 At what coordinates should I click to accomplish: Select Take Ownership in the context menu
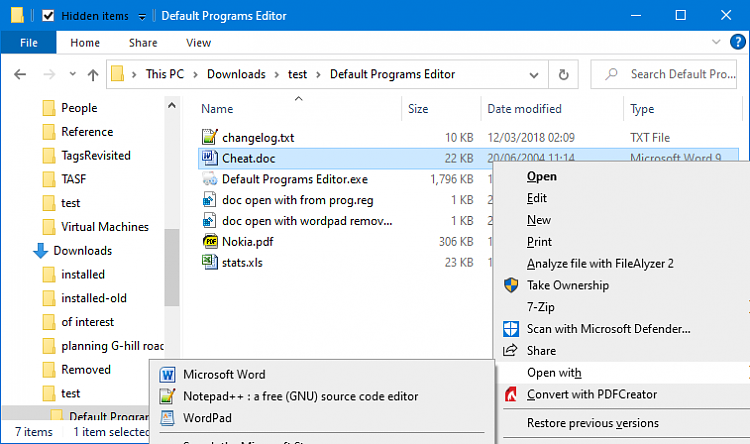(567, 285)
